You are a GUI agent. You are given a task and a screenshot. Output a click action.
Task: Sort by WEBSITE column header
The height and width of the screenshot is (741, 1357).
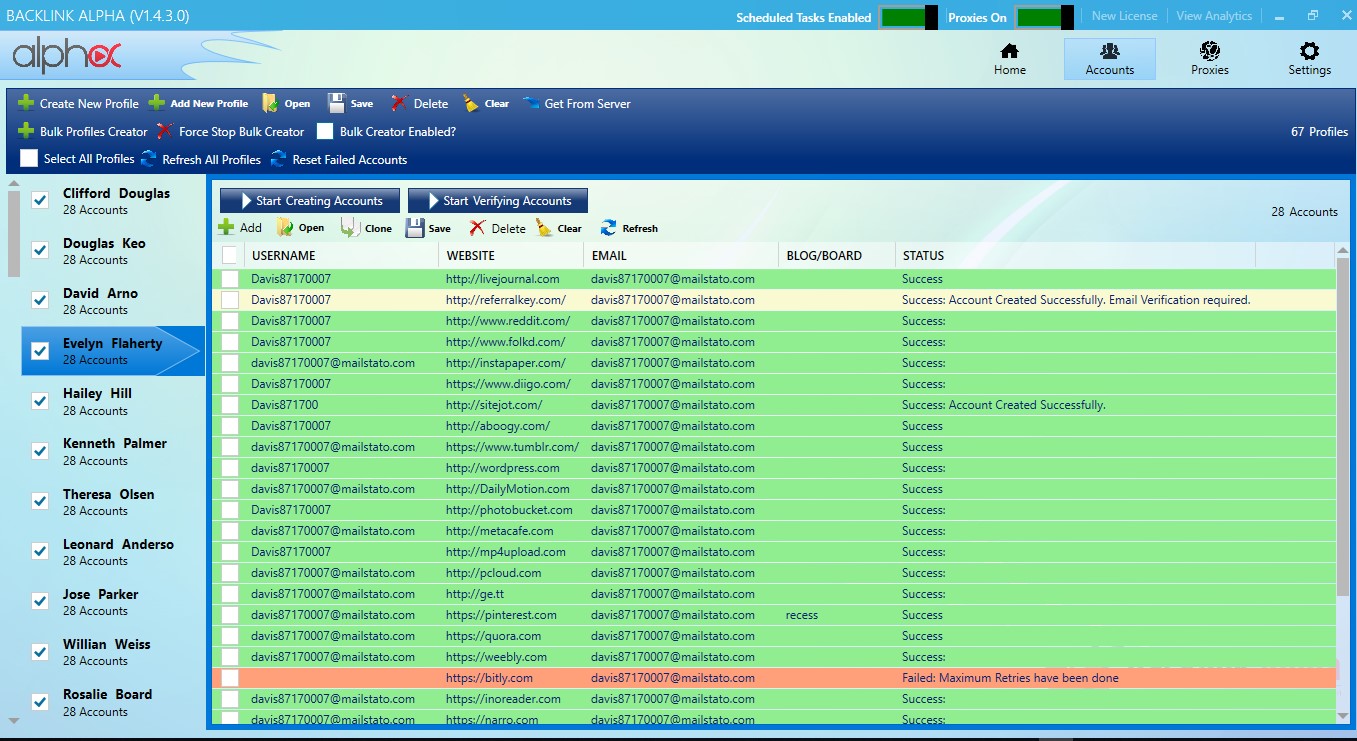(x=511, y=255)
